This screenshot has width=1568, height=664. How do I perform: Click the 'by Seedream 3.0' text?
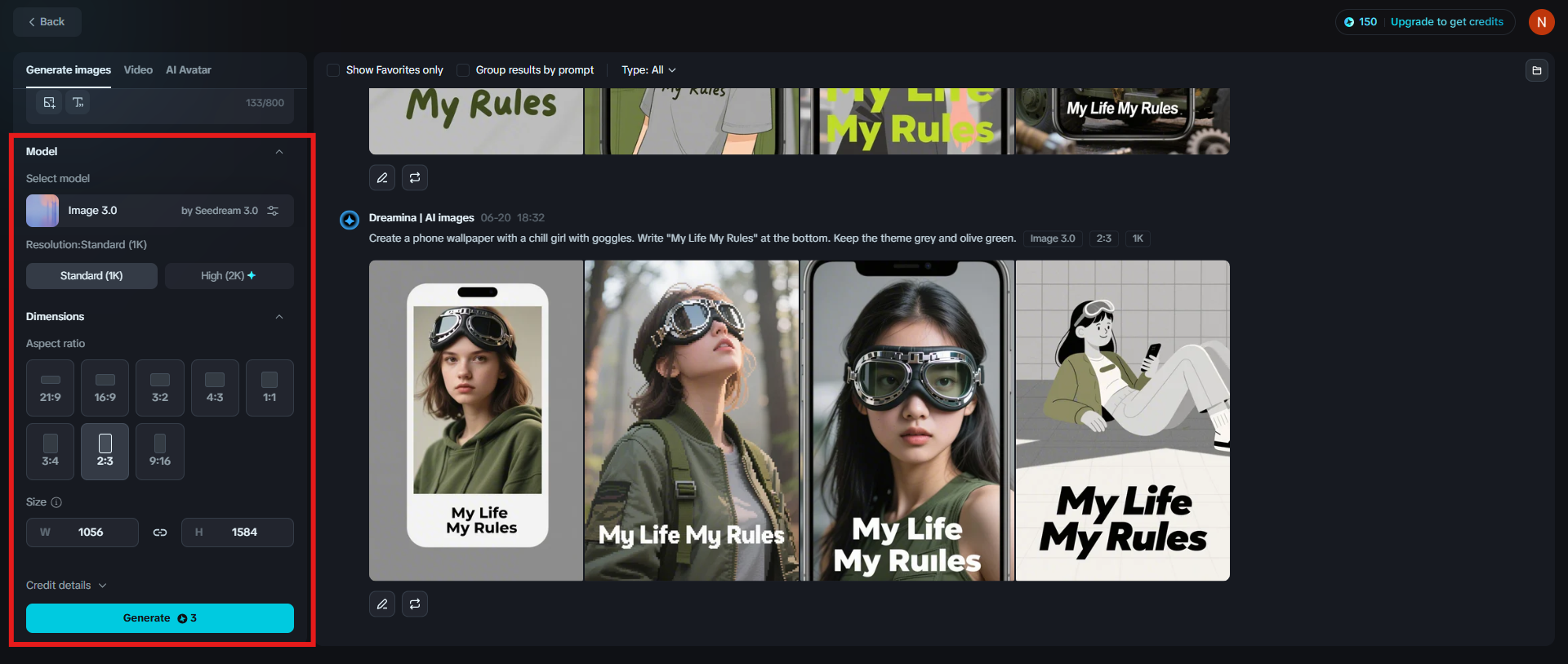pos(220,211)
